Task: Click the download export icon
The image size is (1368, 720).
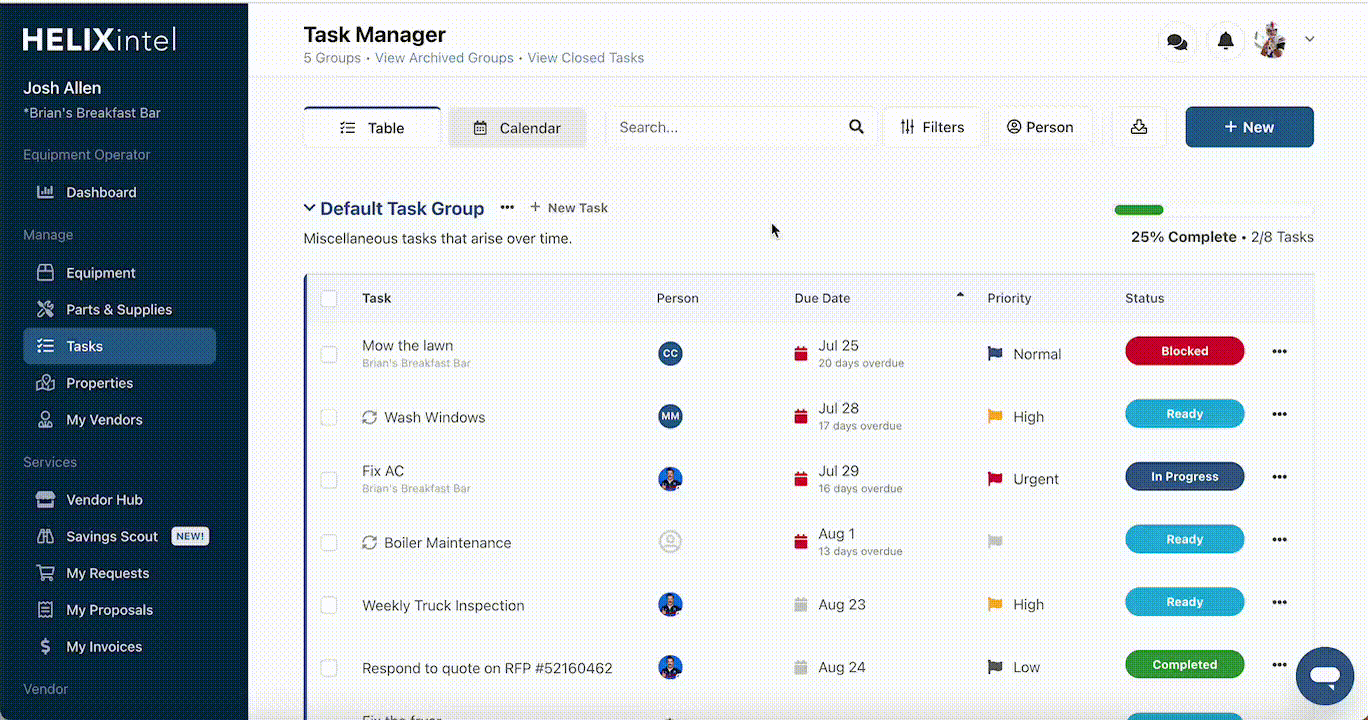Action: [1138, 127]
